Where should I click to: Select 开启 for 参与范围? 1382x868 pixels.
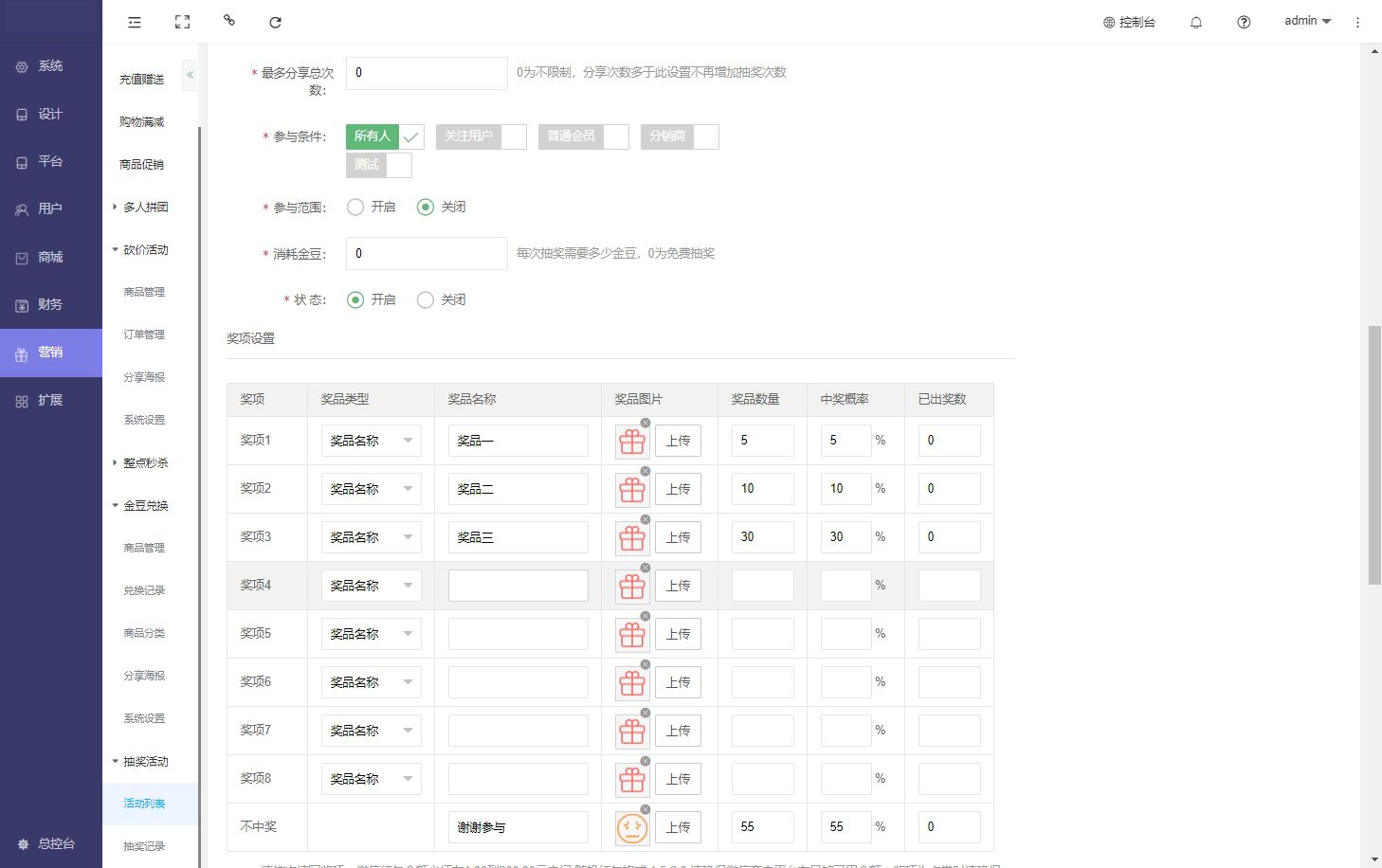click(x=355, y=207)
